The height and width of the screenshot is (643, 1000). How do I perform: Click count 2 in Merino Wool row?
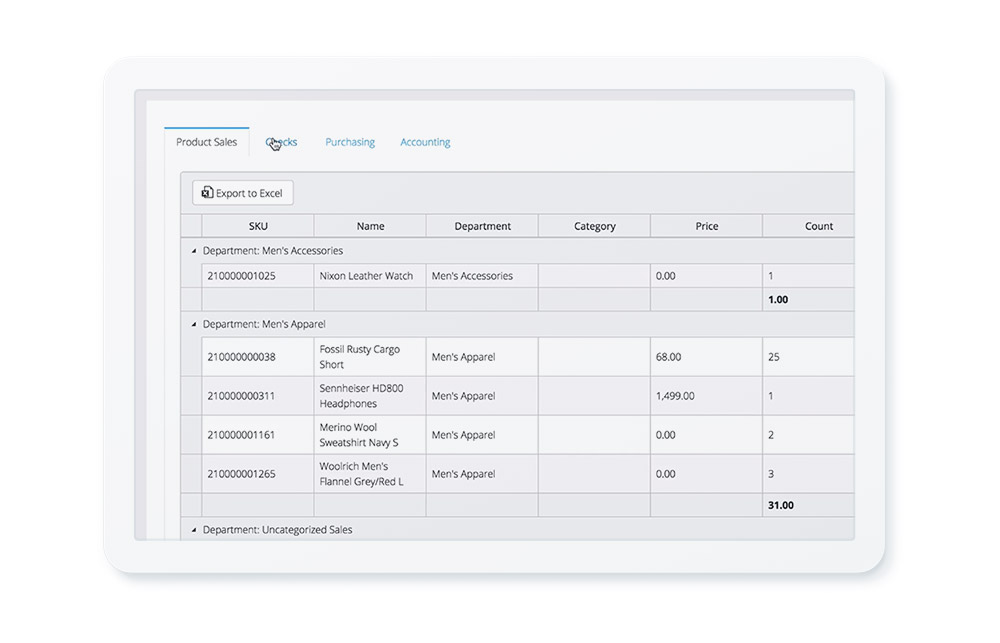point(809,434)
